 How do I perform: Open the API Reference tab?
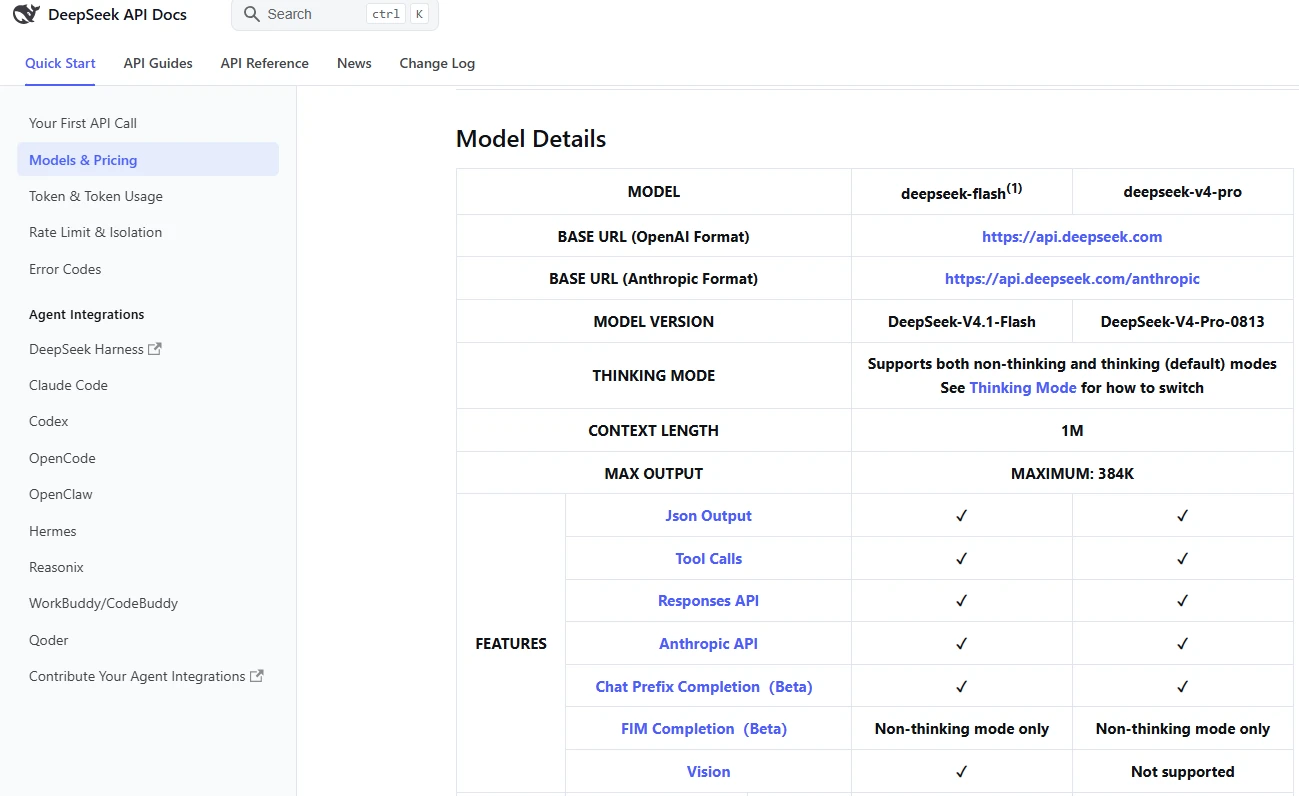pos(265,63)
